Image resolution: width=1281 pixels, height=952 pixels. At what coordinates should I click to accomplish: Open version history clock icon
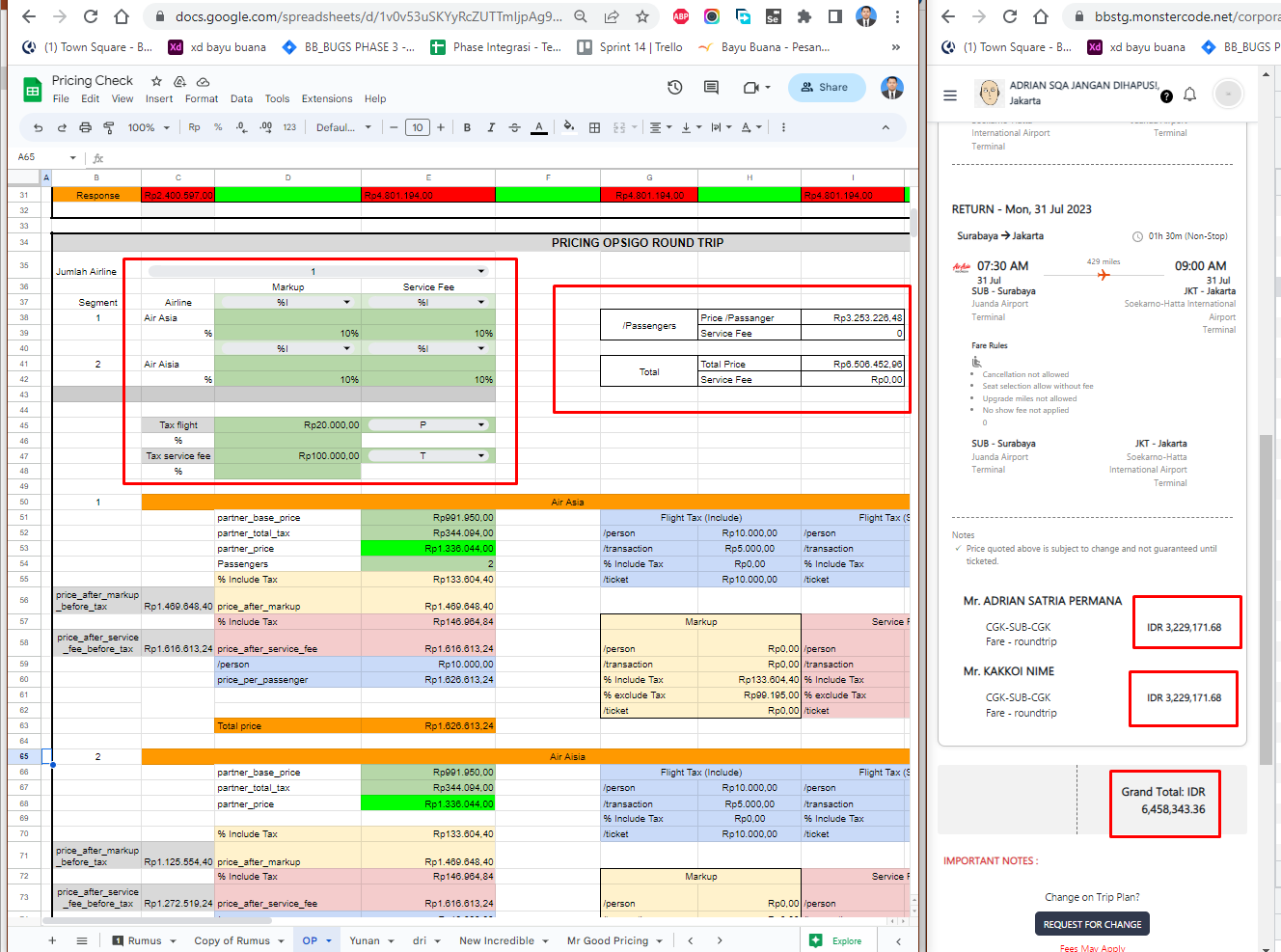tap(675, 88)
